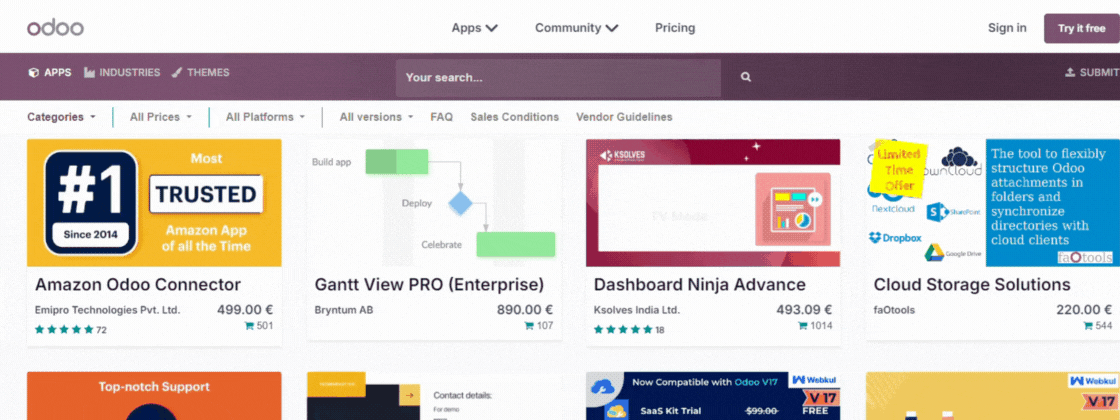
Task: Click the Odoo logo
Action: coord(56,28)
